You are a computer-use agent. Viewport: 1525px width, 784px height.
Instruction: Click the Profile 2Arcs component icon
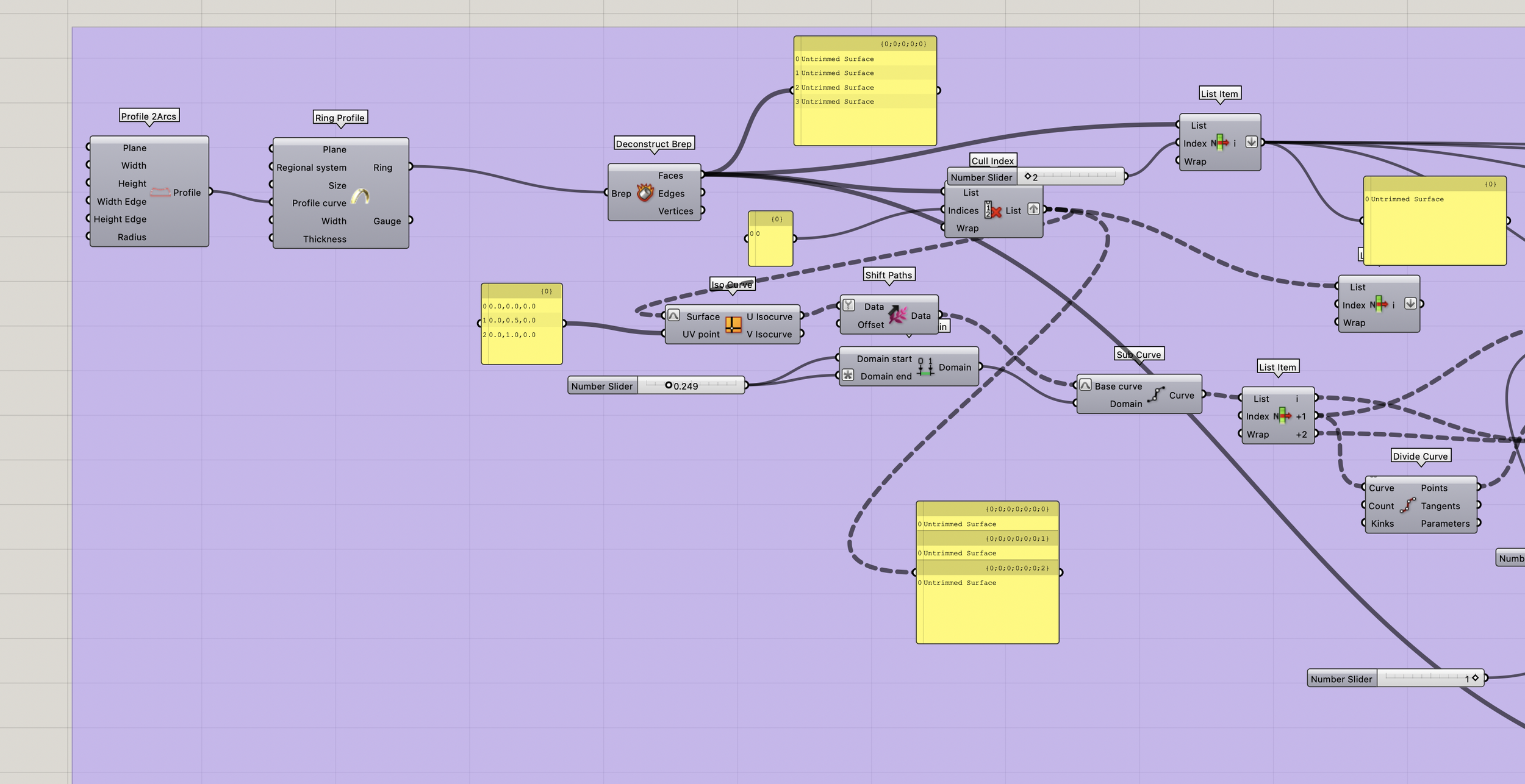click(160, 192)
